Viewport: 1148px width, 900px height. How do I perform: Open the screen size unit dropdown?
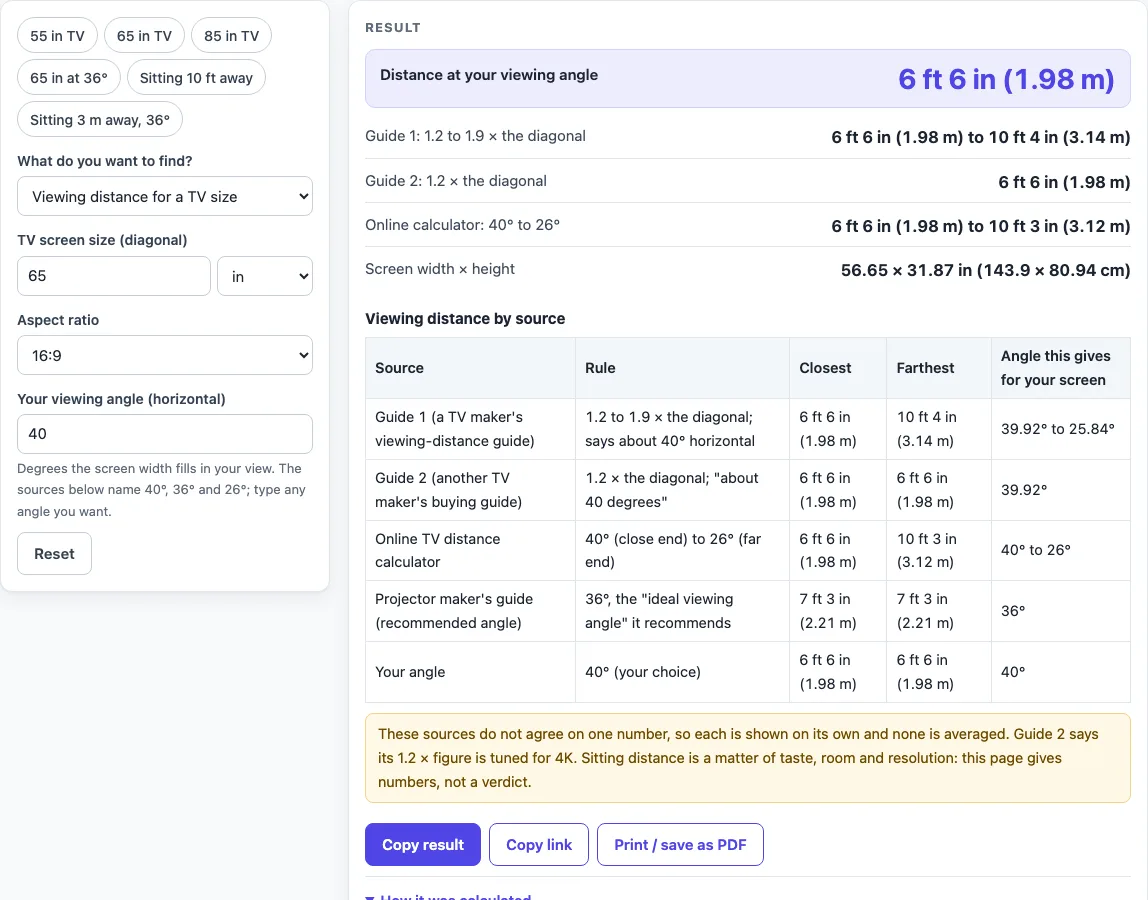point(265,276)
